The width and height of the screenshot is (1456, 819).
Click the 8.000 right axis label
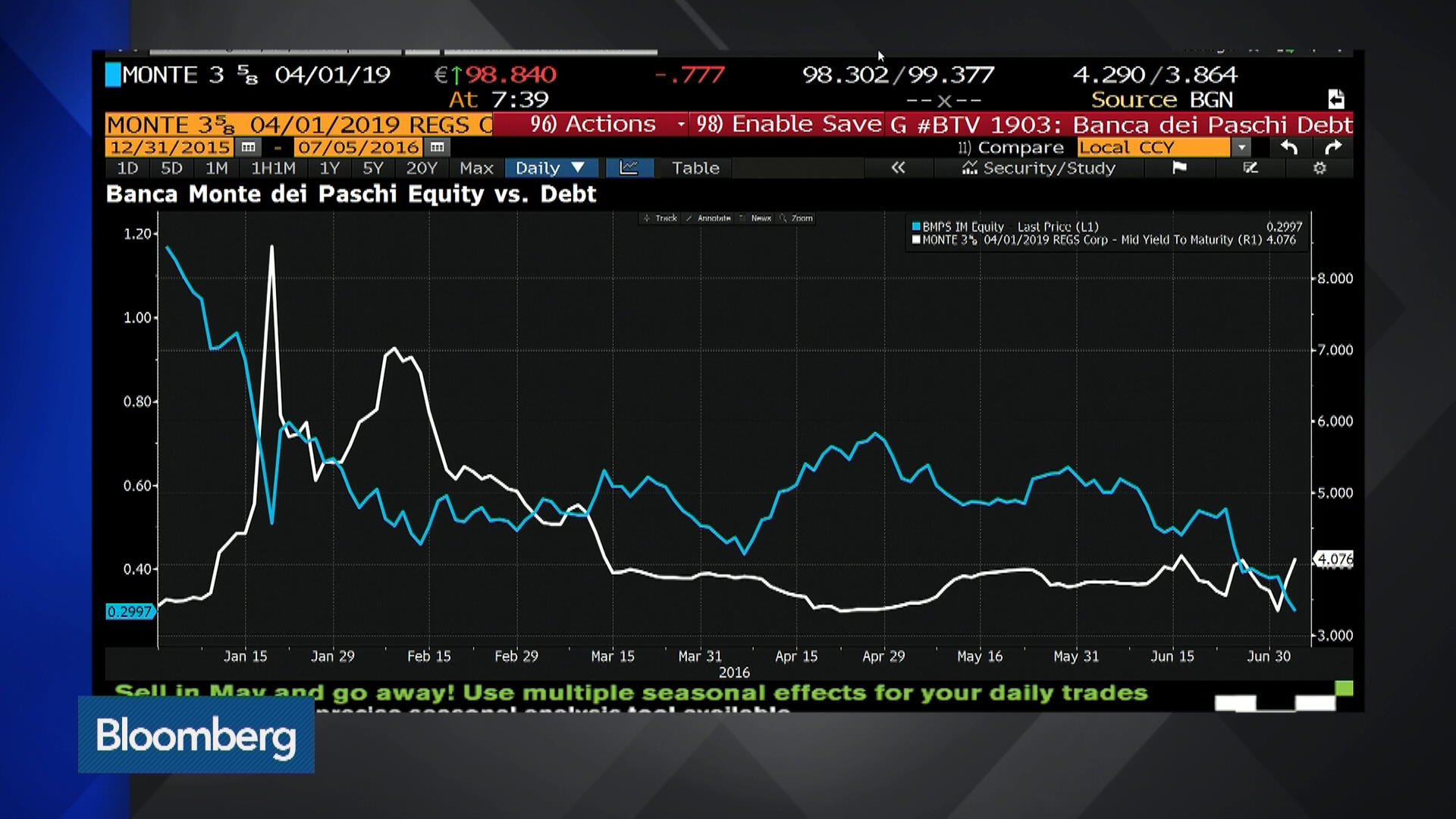click(x=1335, y=279)
